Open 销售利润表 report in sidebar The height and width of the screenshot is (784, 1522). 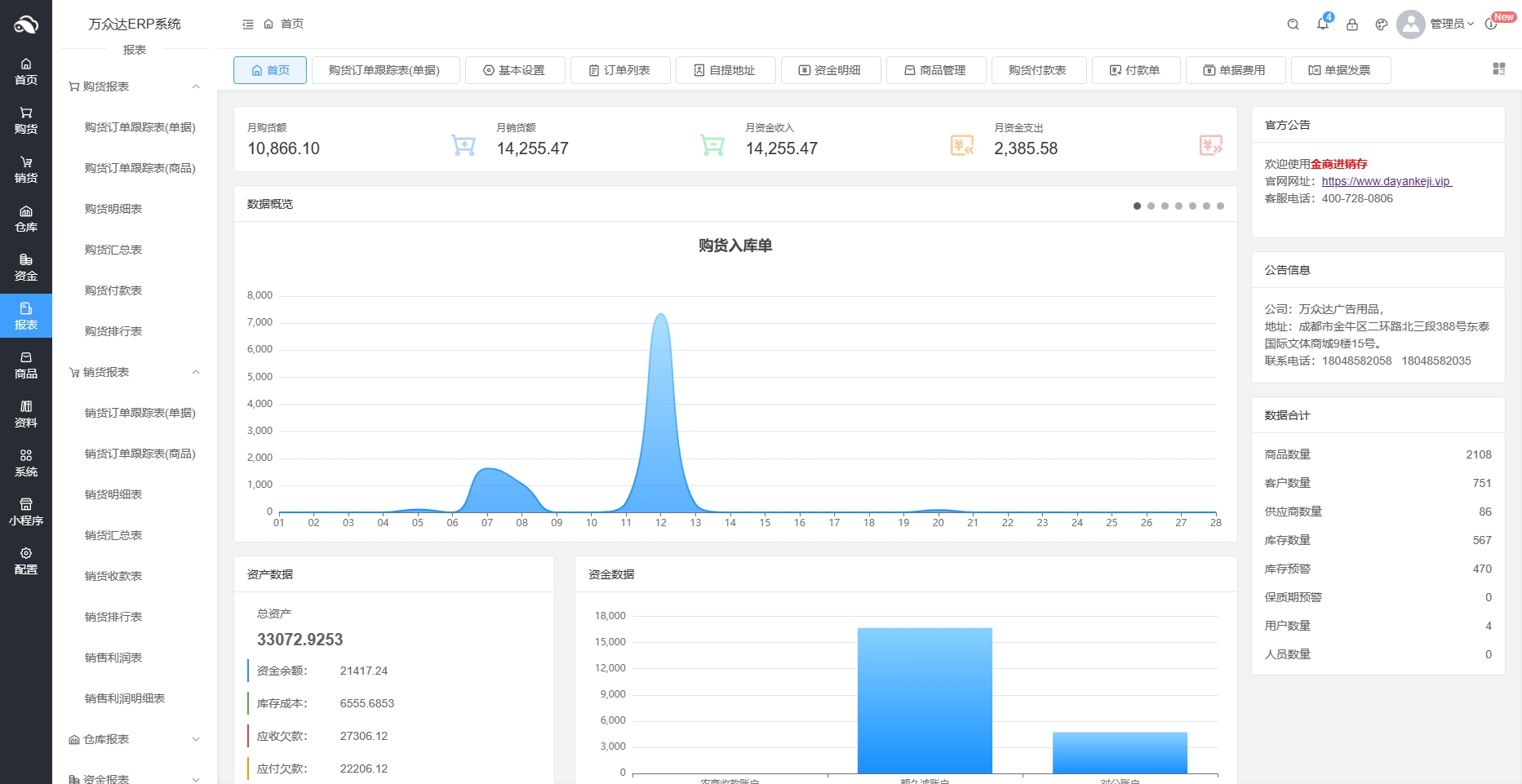(113, 658)
